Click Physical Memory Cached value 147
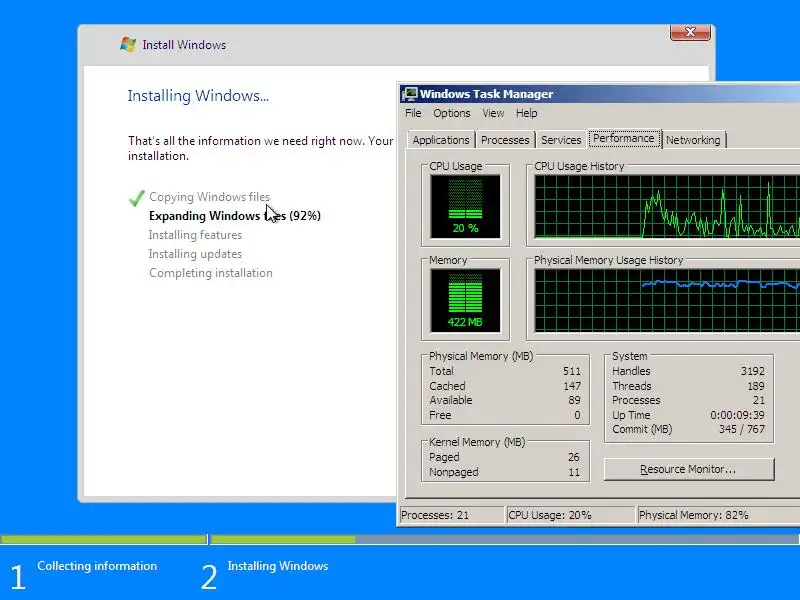The image size is (800, 600). pos(571,386)
